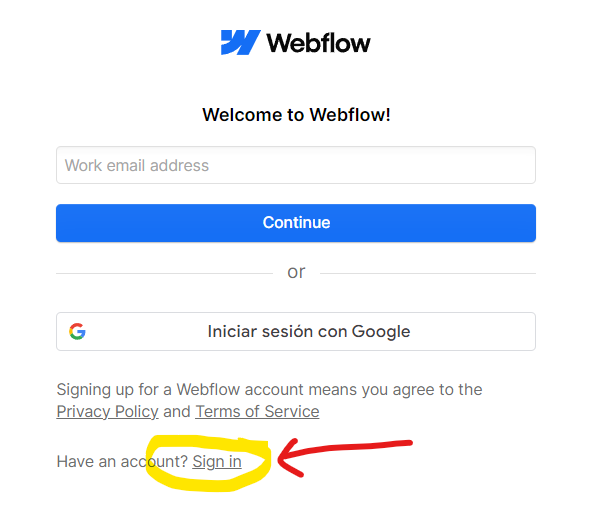The image size is (595, 520).
Task: Click the divider line left of "or"
Action: [x=164, y=273]
